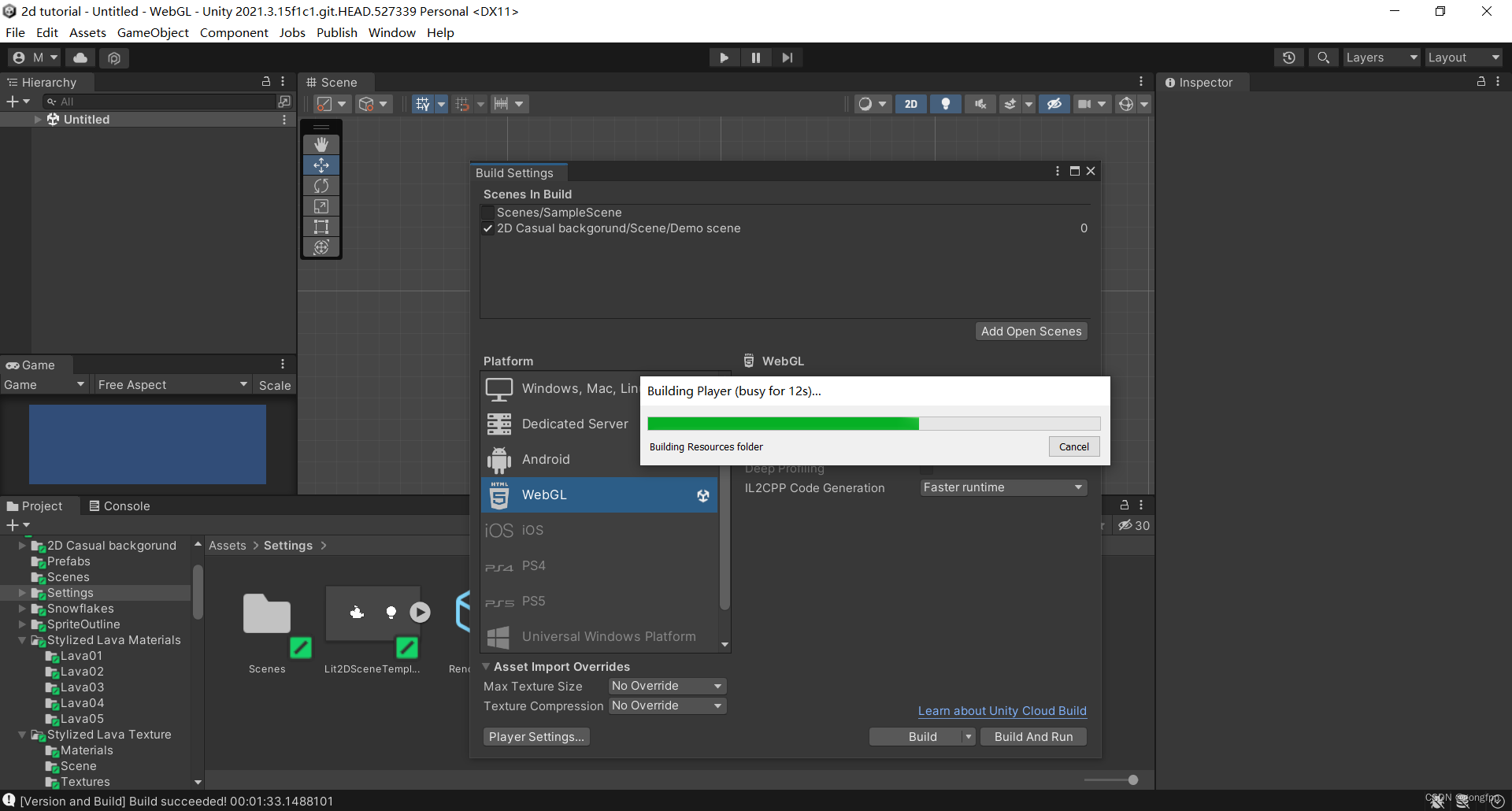Image resolution: width=1512 pixels, height=811 pixels.
Task: Click the Hierarchy search field
Action: pos(161,102)
